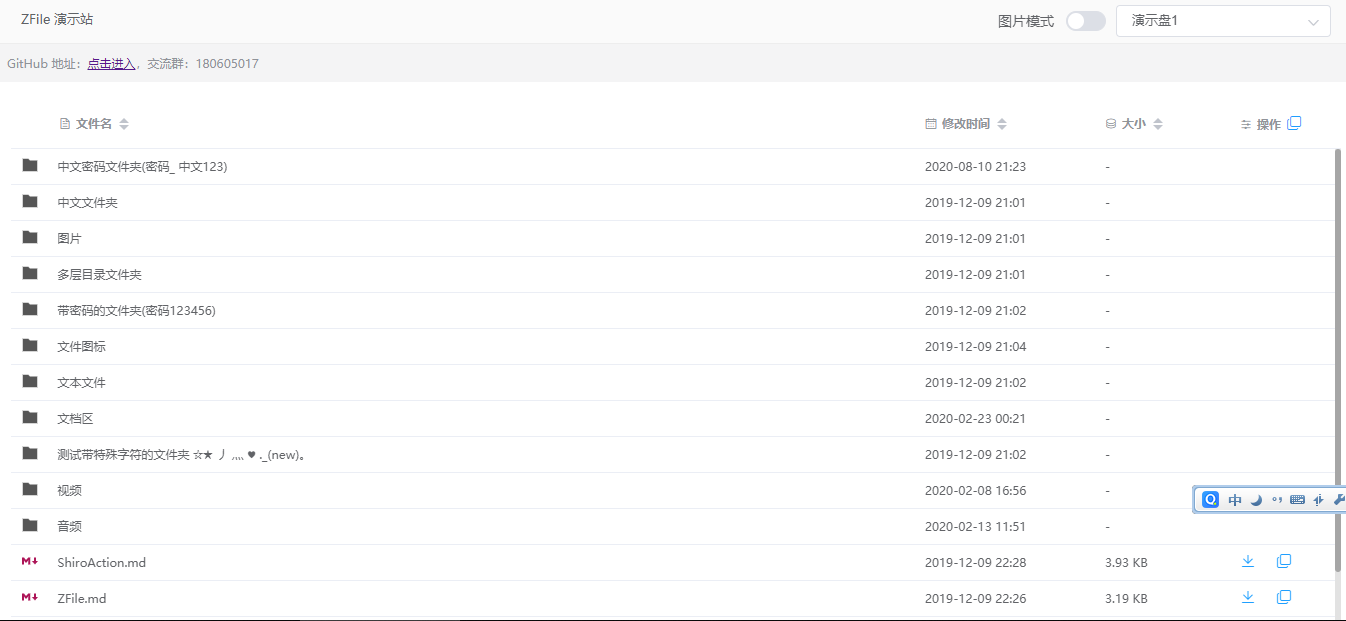
Task: Click the file list vertical scrollbar
Action: click(1338, 360)
